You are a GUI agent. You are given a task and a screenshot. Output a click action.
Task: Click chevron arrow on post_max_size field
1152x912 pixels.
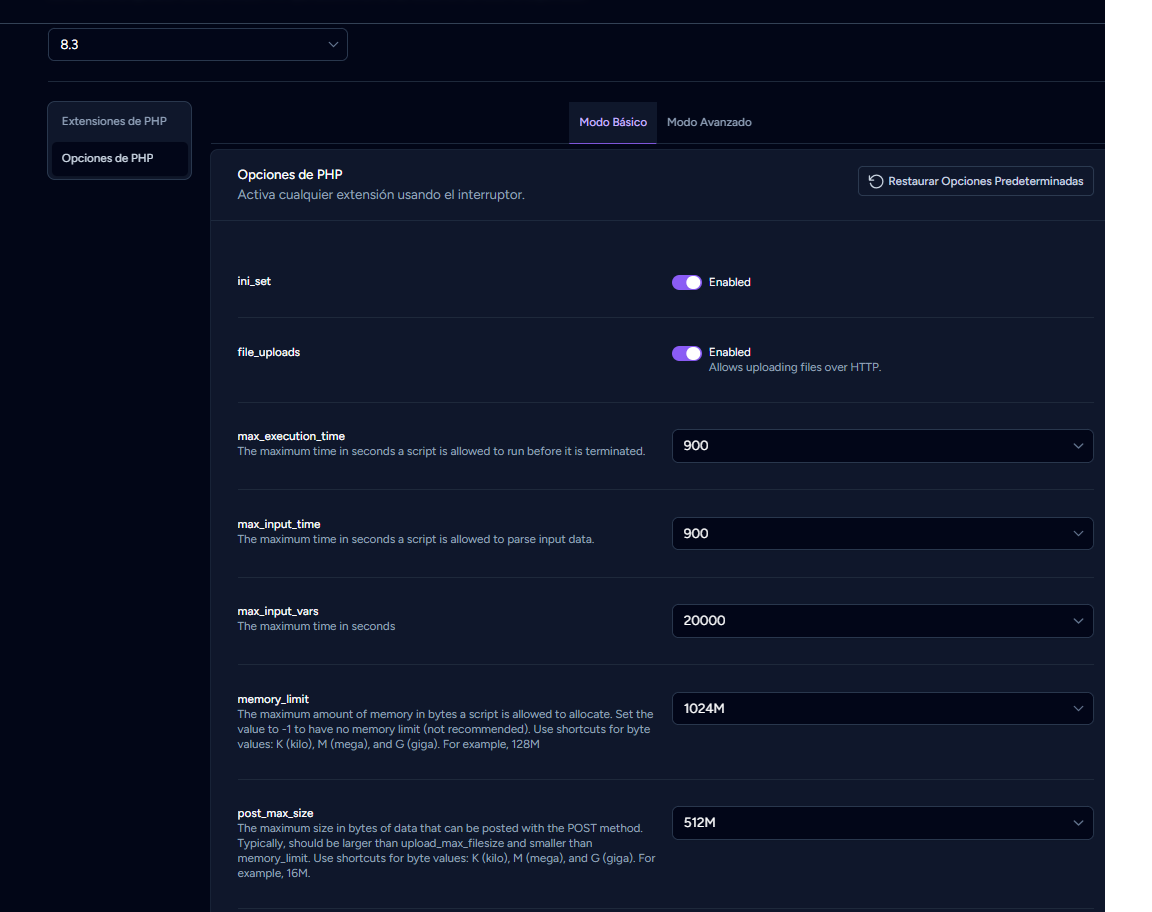(1078, 823)
